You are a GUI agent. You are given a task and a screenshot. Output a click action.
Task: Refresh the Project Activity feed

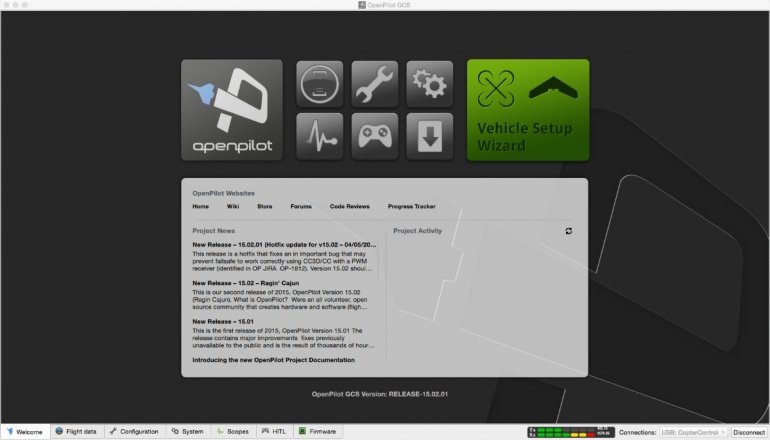(x=569, y=231)
